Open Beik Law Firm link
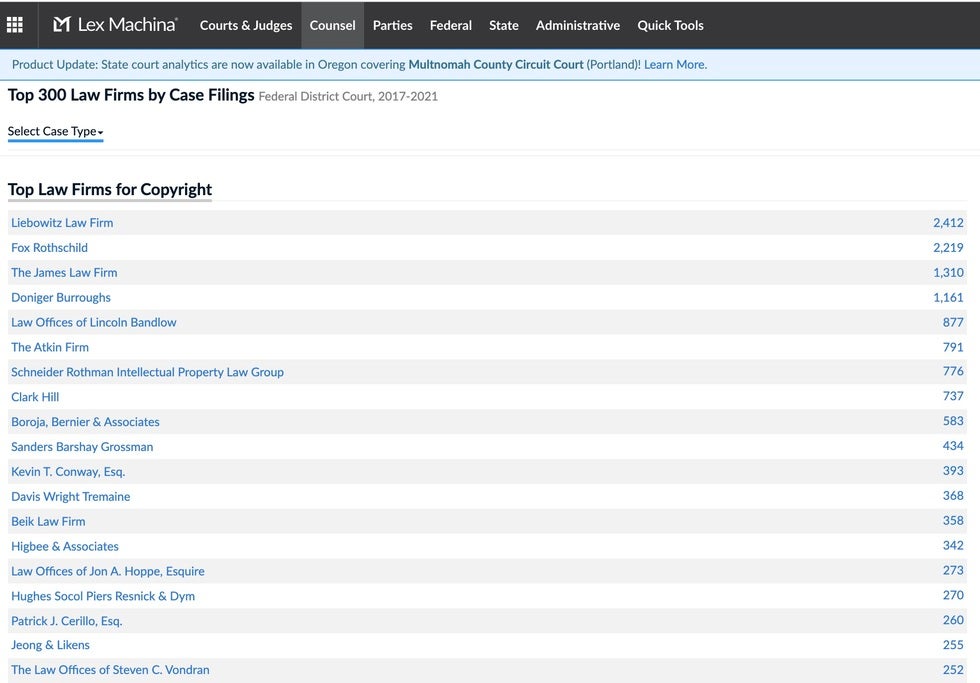This screenshot has height=683, width=980. (x=48, y=521)
